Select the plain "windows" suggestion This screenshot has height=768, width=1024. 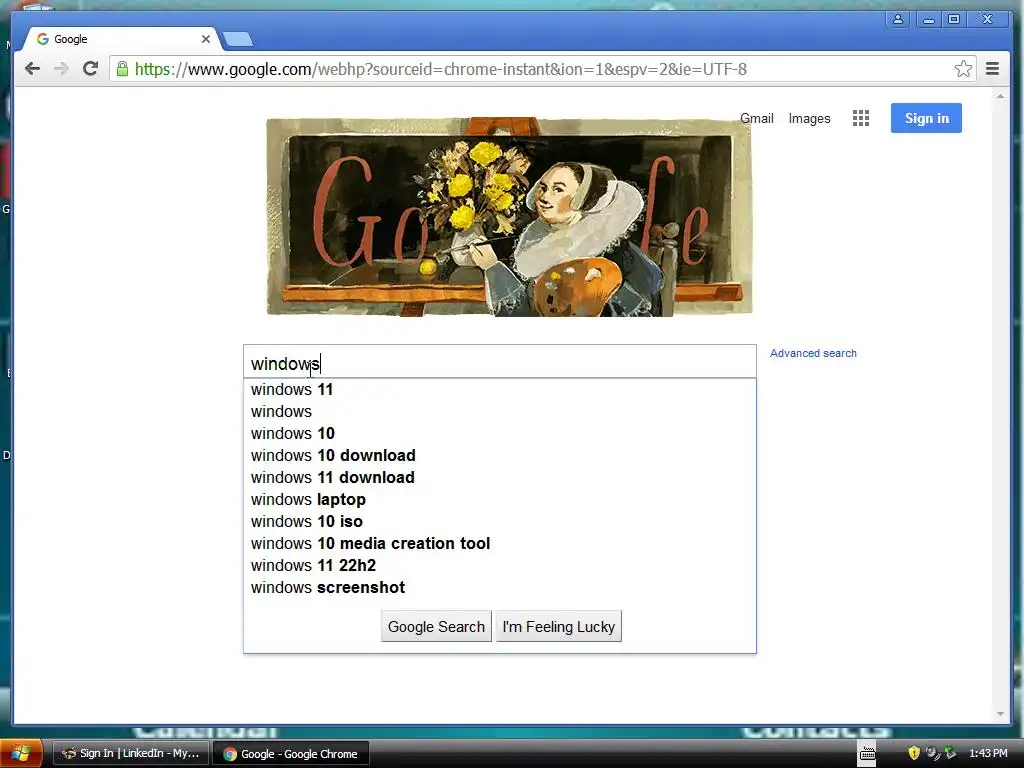500,411
